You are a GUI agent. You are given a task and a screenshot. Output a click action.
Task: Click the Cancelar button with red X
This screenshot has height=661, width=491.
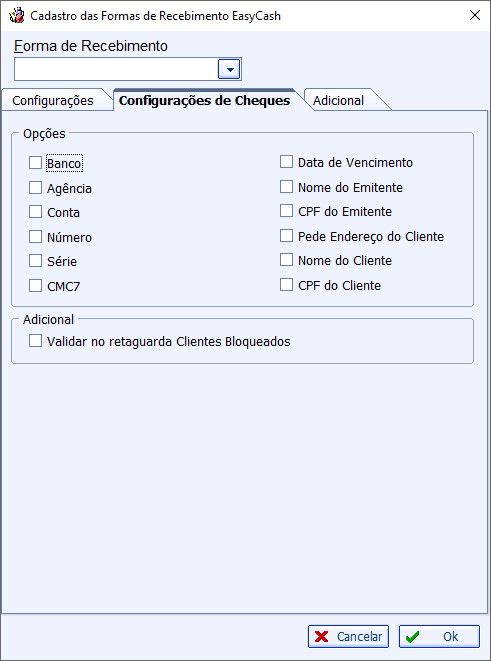click(x=348, y=636)
